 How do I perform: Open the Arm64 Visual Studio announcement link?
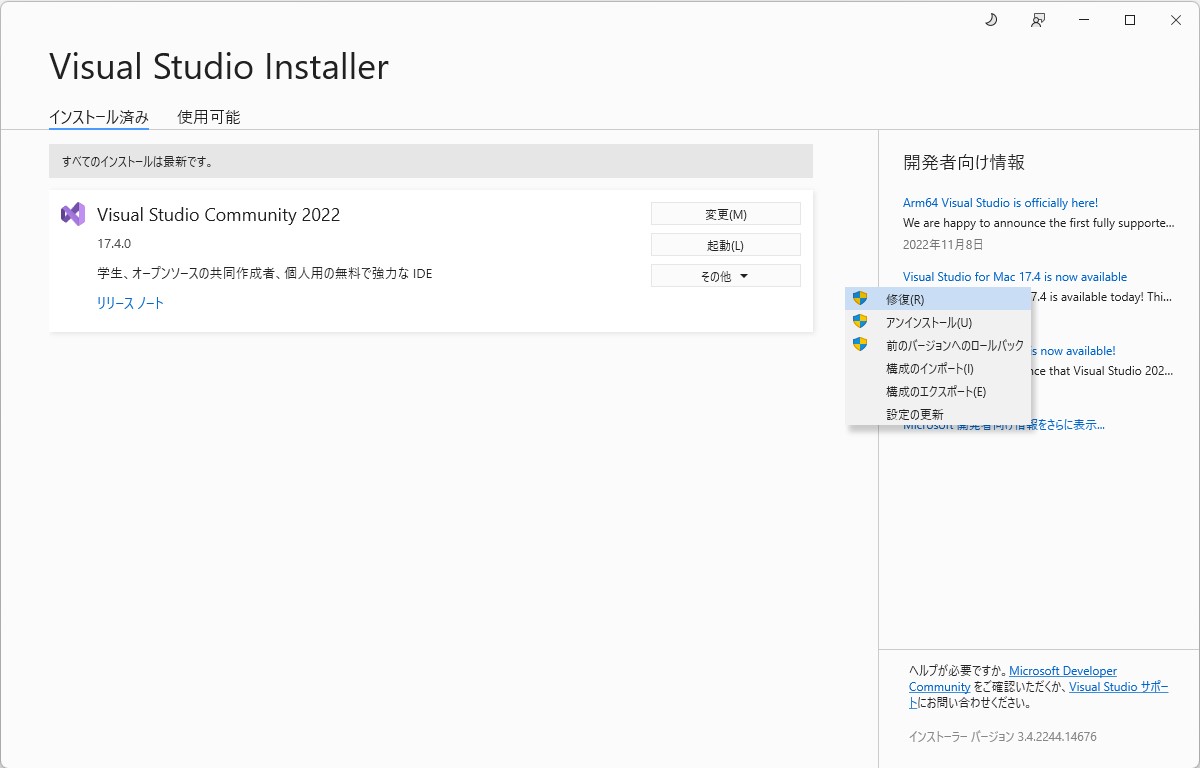1001,202
